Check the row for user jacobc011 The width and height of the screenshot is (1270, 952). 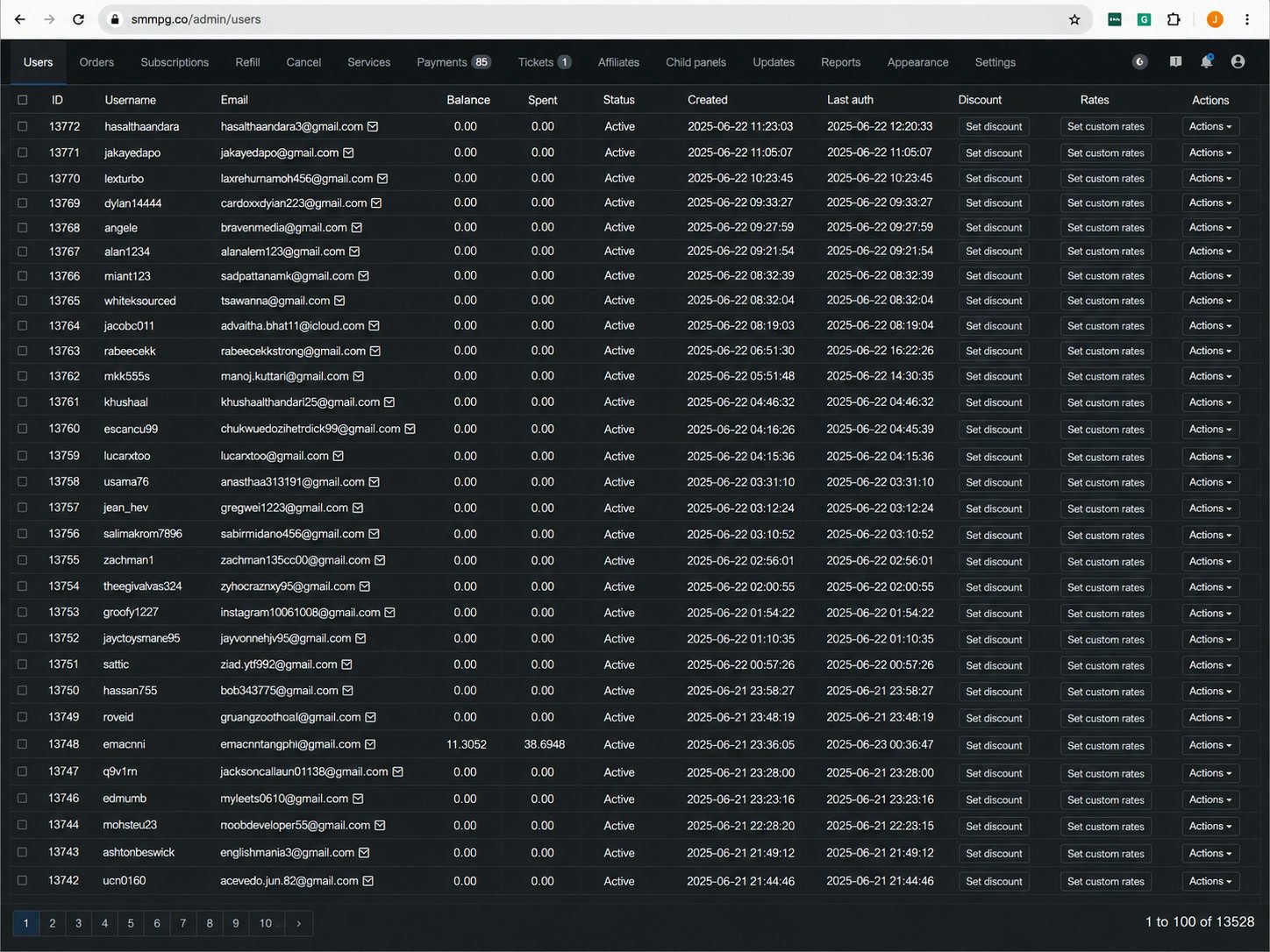23,325
